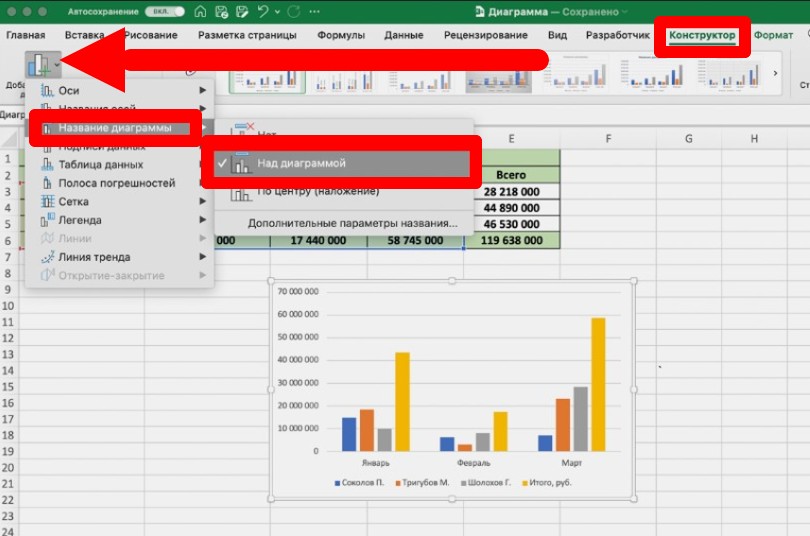Click the Add Chart Element icon

(x=42, y=66)
